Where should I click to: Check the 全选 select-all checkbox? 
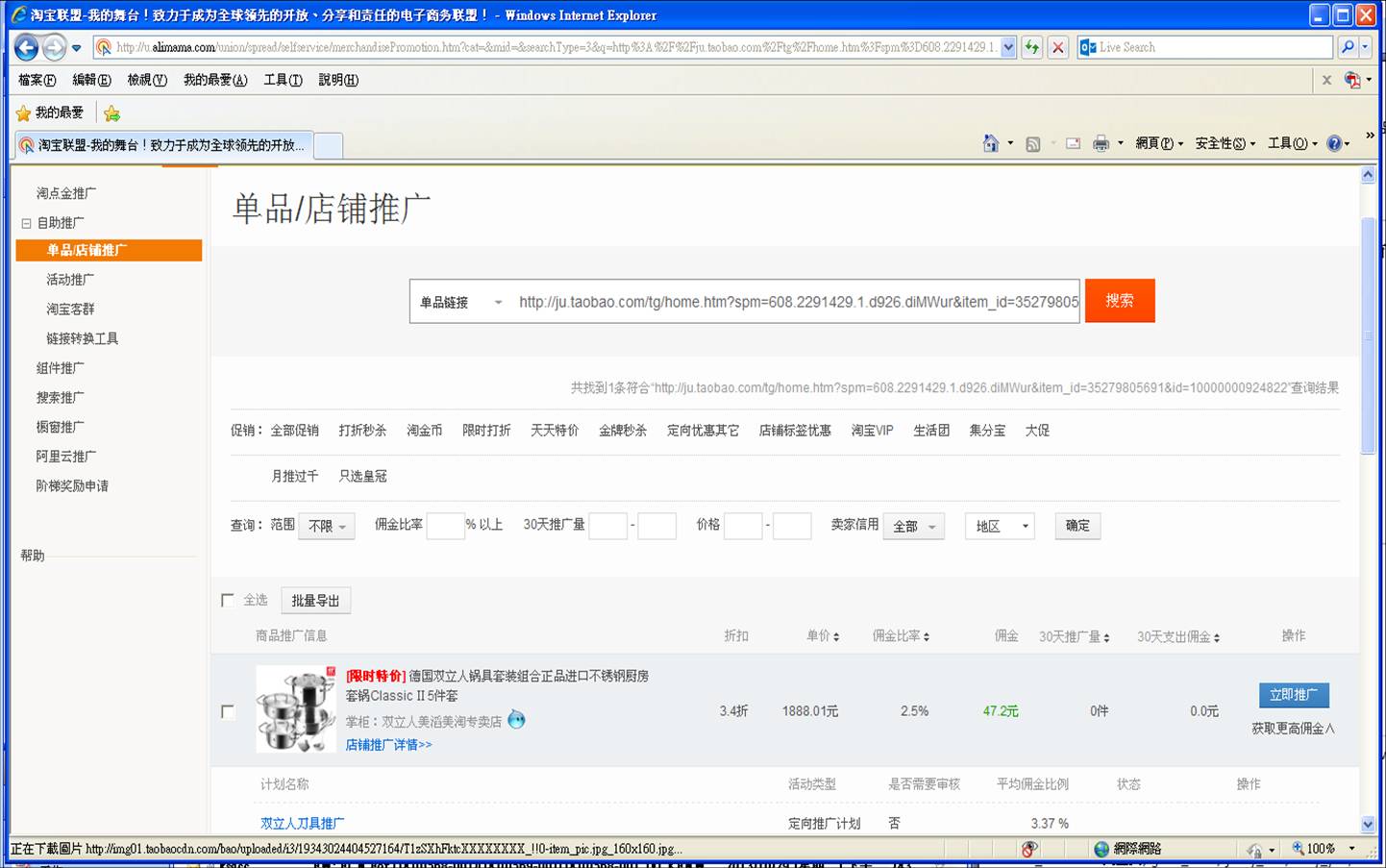228,600
